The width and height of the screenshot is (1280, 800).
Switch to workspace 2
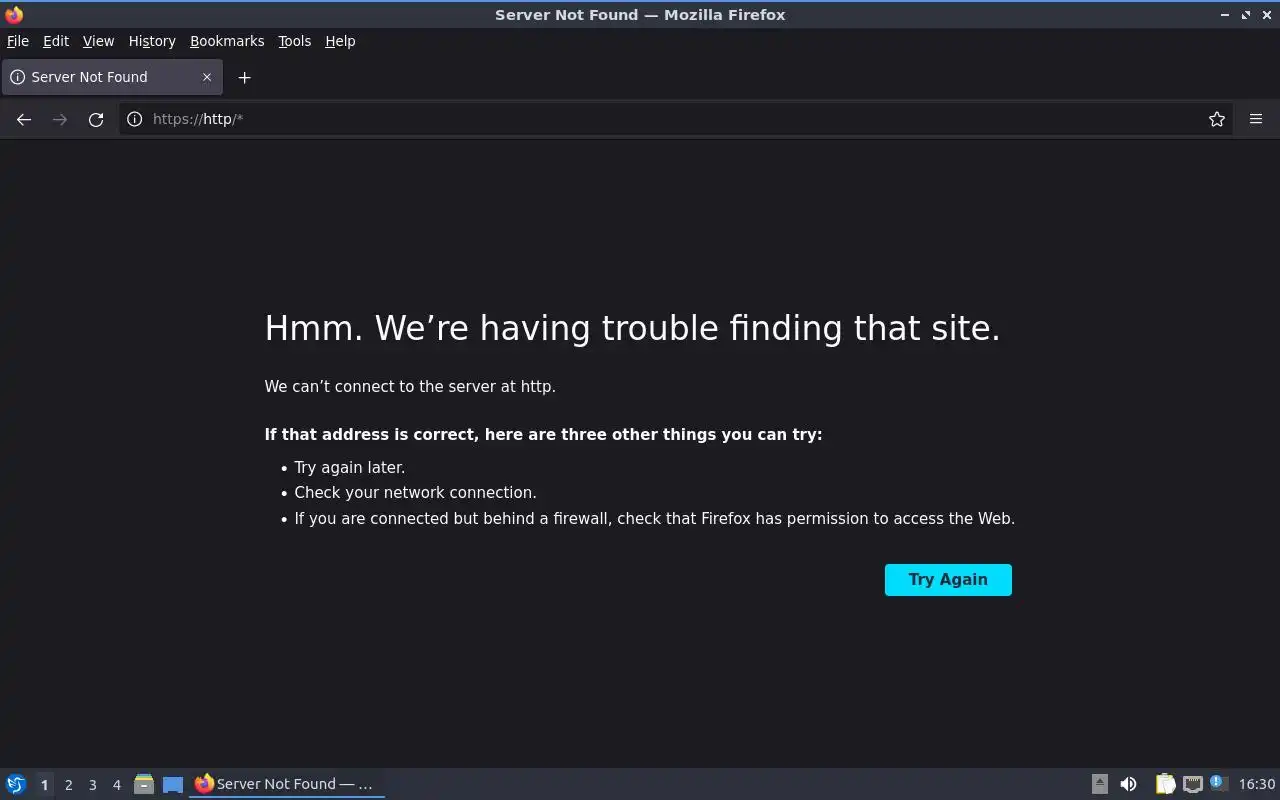pos(68,785)
